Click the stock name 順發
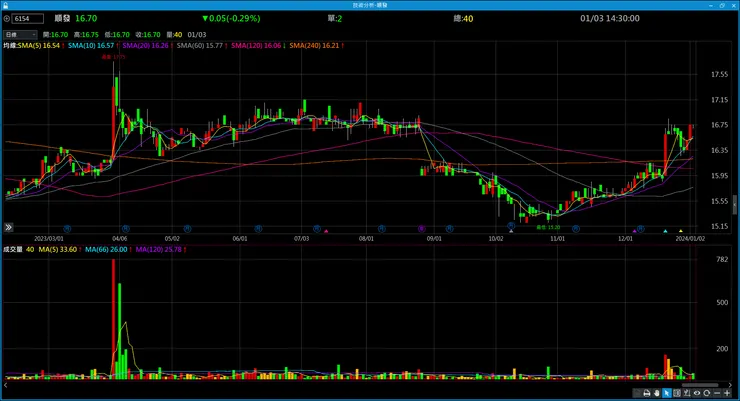This screenshot has width=740, height=401. pos(62,19)
